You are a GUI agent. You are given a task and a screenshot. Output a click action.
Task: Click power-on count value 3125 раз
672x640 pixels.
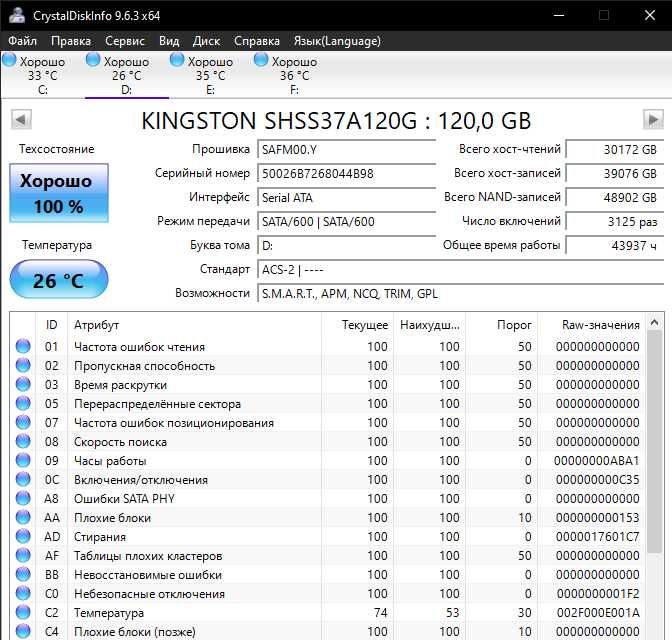pyautogui.click(x=615, y=222)
